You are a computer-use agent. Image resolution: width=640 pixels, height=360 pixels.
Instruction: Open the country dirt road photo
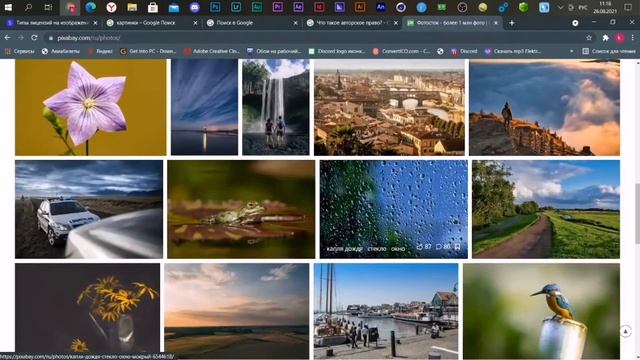coord(546,209)
